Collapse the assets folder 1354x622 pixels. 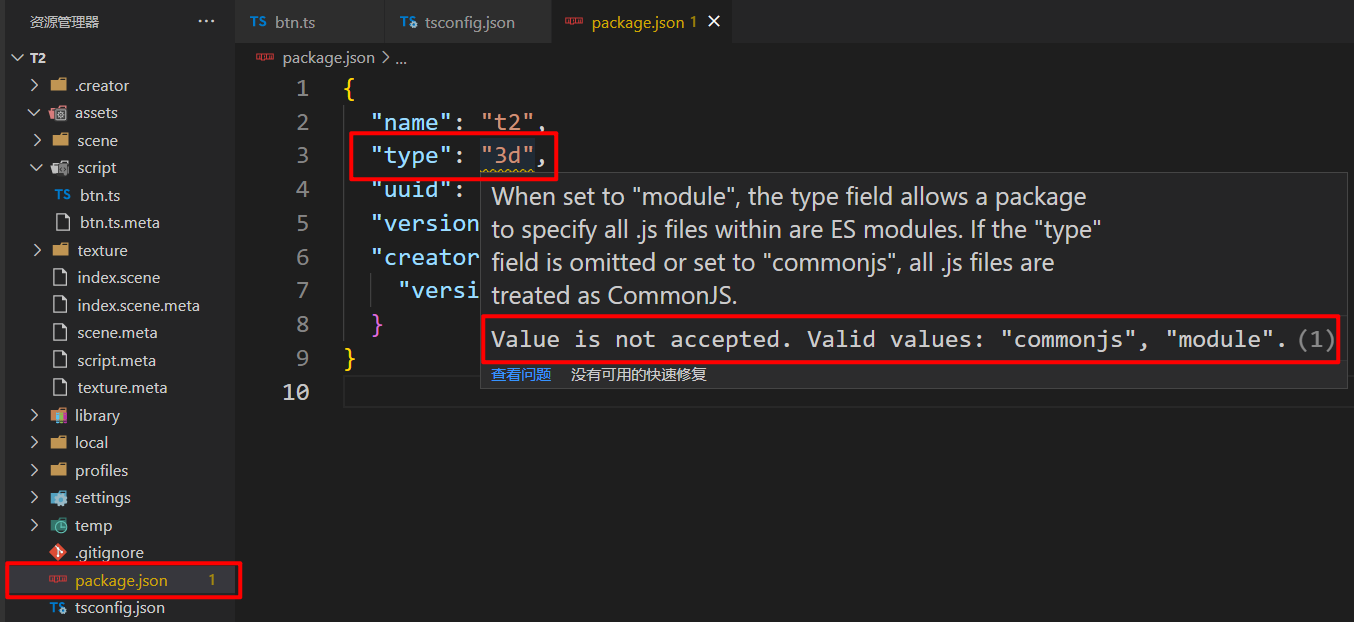[35, 113]
